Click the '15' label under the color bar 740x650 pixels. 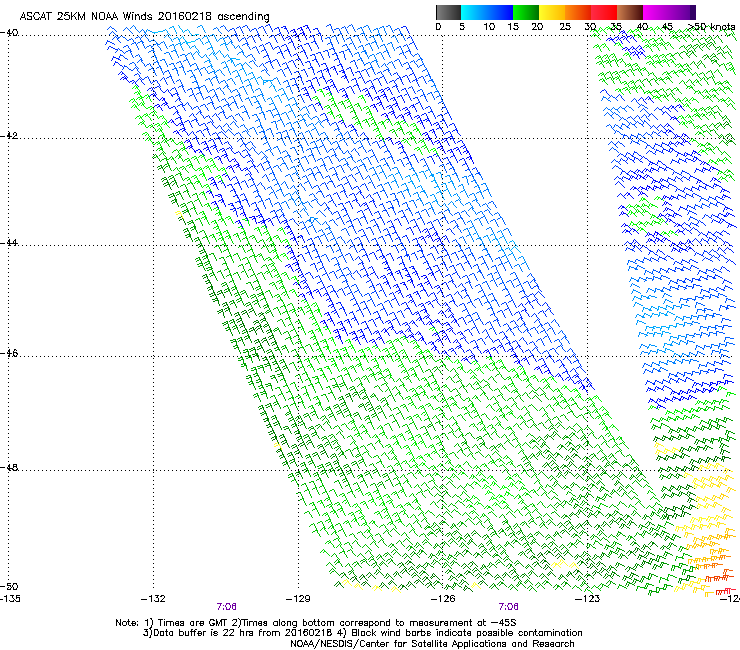513,27
